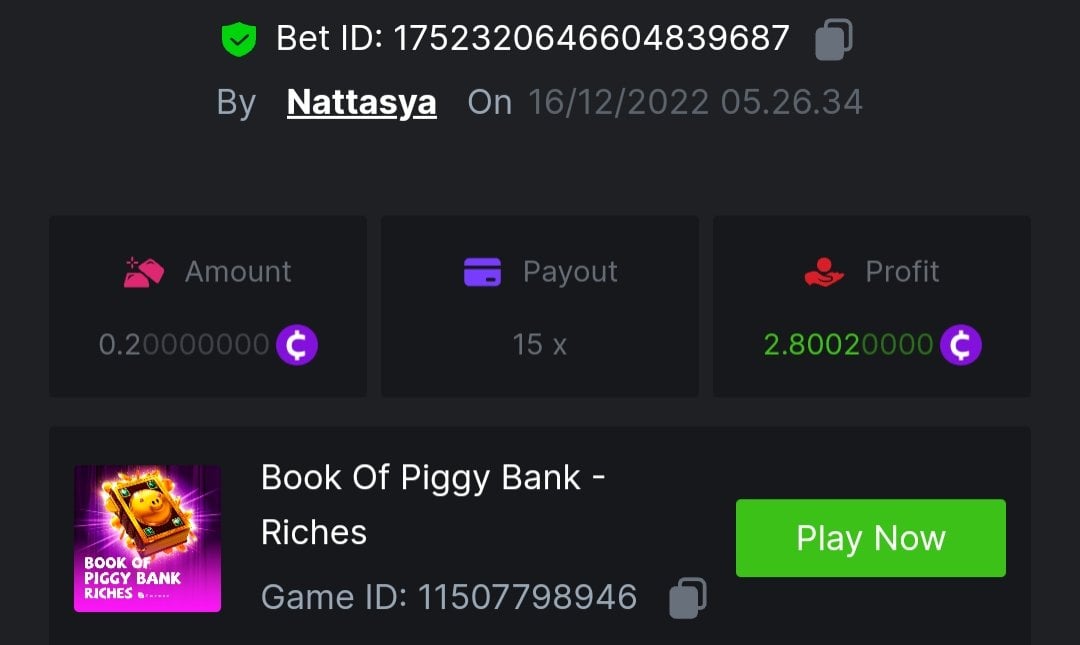Open the Nattasya user profile

click(361, 102)
